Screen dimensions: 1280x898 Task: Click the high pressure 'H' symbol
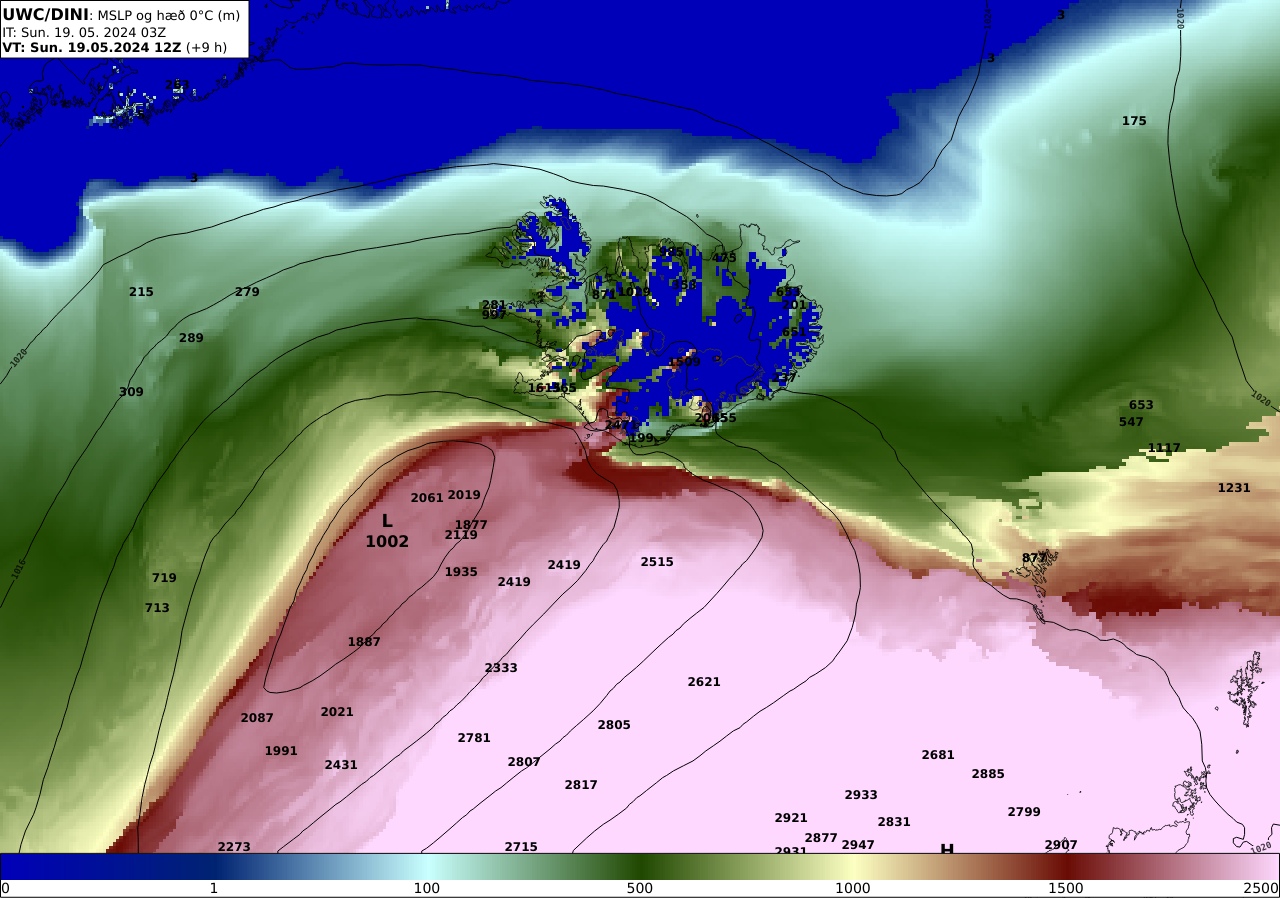tap(947, 849)
